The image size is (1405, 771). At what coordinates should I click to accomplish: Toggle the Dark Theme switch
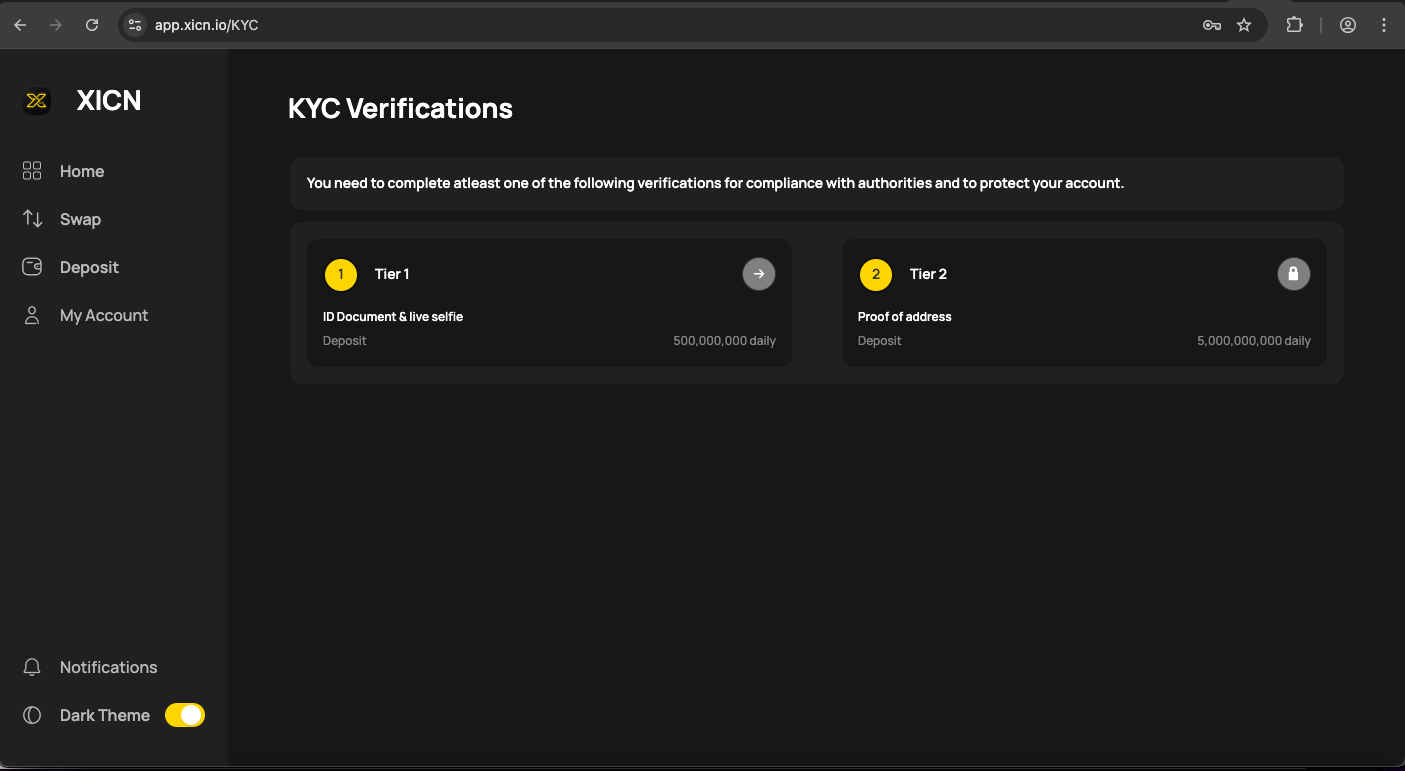185,715
